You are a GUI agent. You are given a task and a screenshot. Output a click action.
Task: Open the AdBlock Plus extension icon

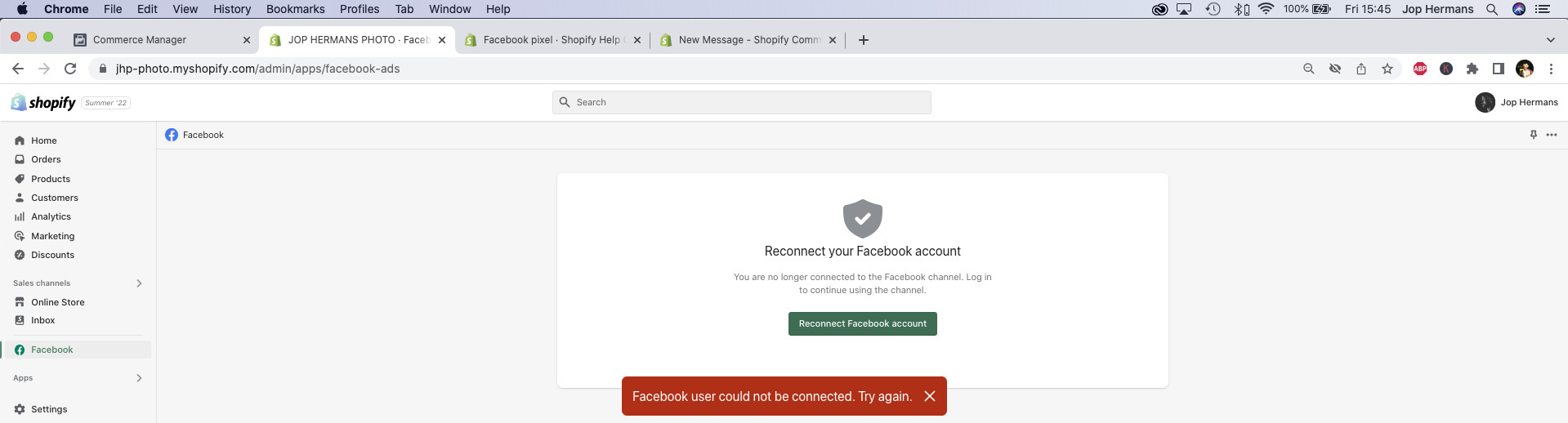coord(1420,69)
